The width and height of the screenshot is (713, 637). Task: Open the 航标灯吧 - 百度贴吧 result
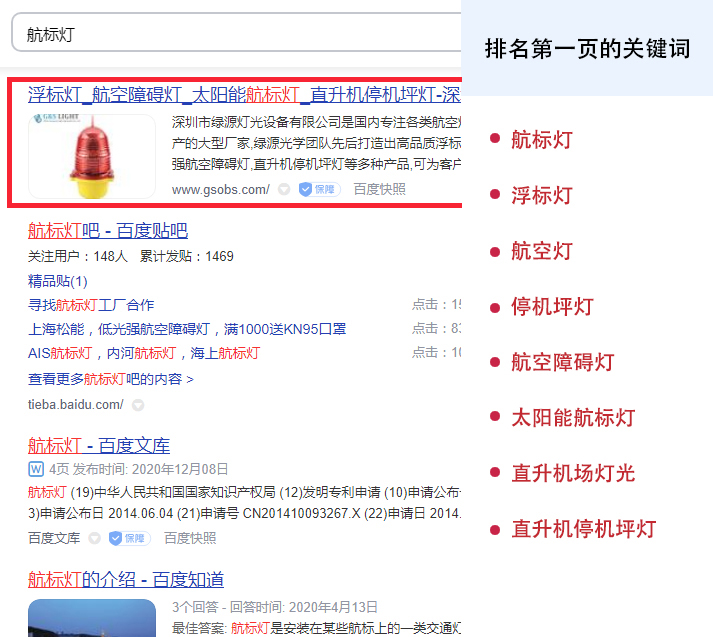click(x=108, y=231)
